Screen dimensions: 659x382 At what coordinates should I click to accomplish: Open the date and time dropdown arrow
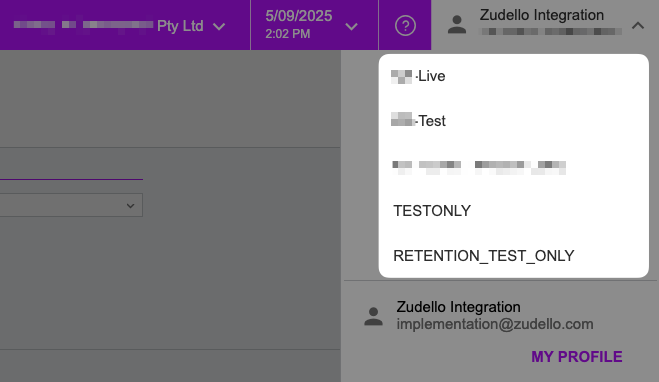pos(351,27)
